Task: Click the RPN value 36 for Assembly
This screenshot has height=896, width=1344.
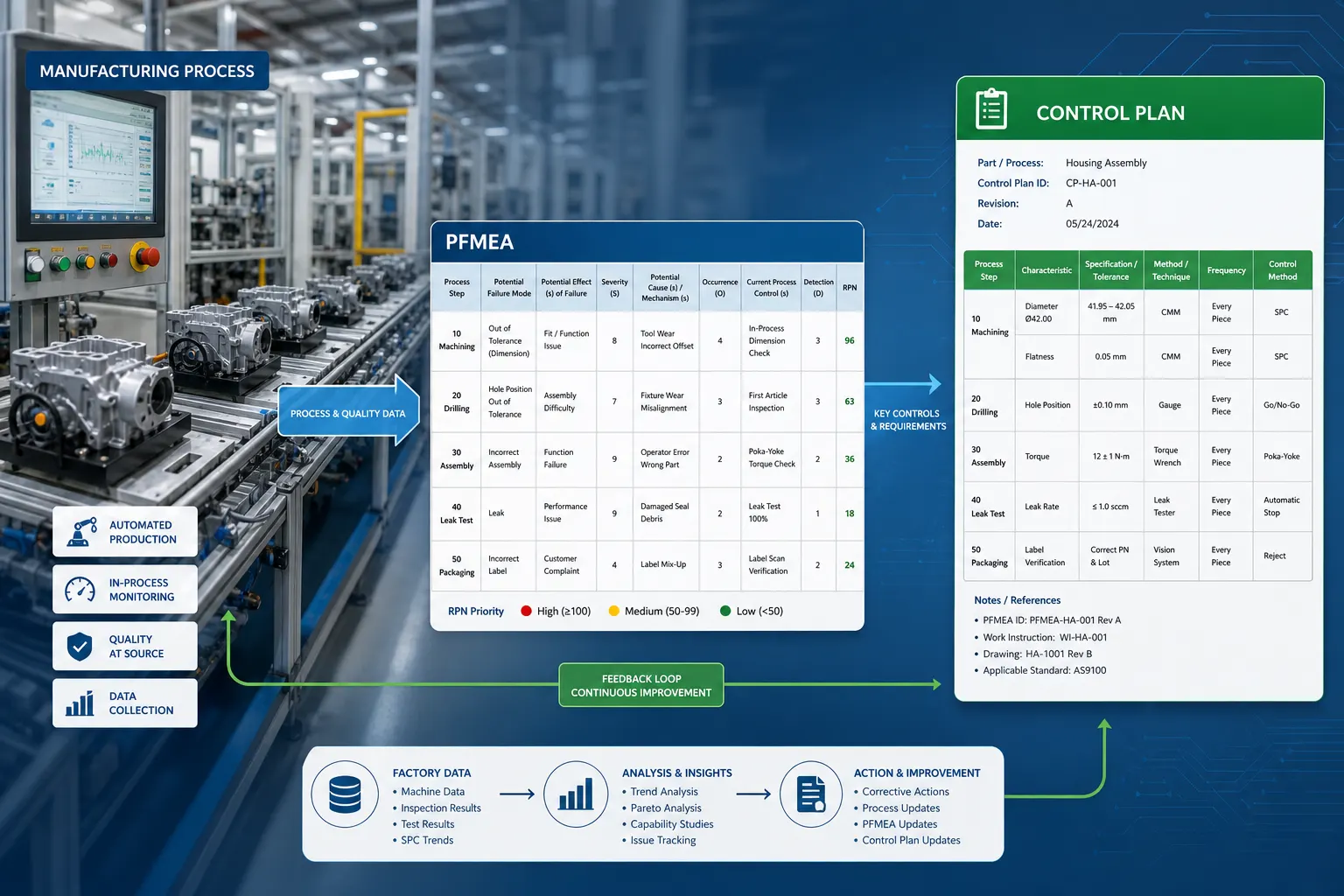Action: (850, 458)
